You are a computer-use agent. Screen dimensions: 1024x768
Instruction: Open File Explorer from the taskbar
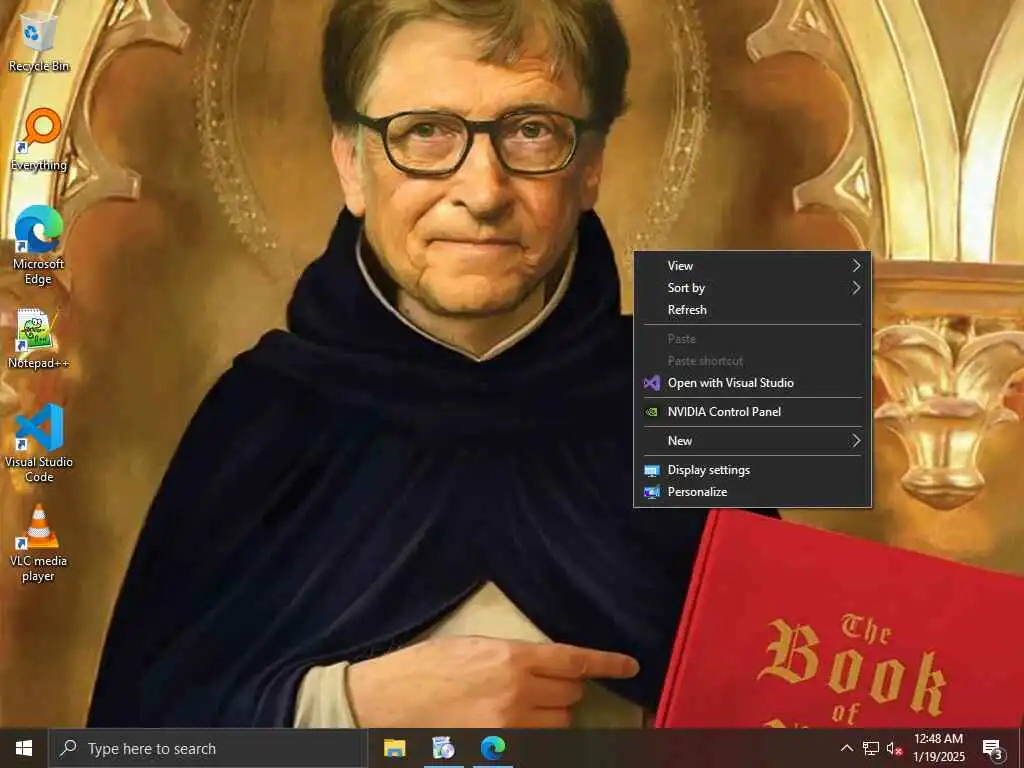pyautogui.click(x=394, y=748)
